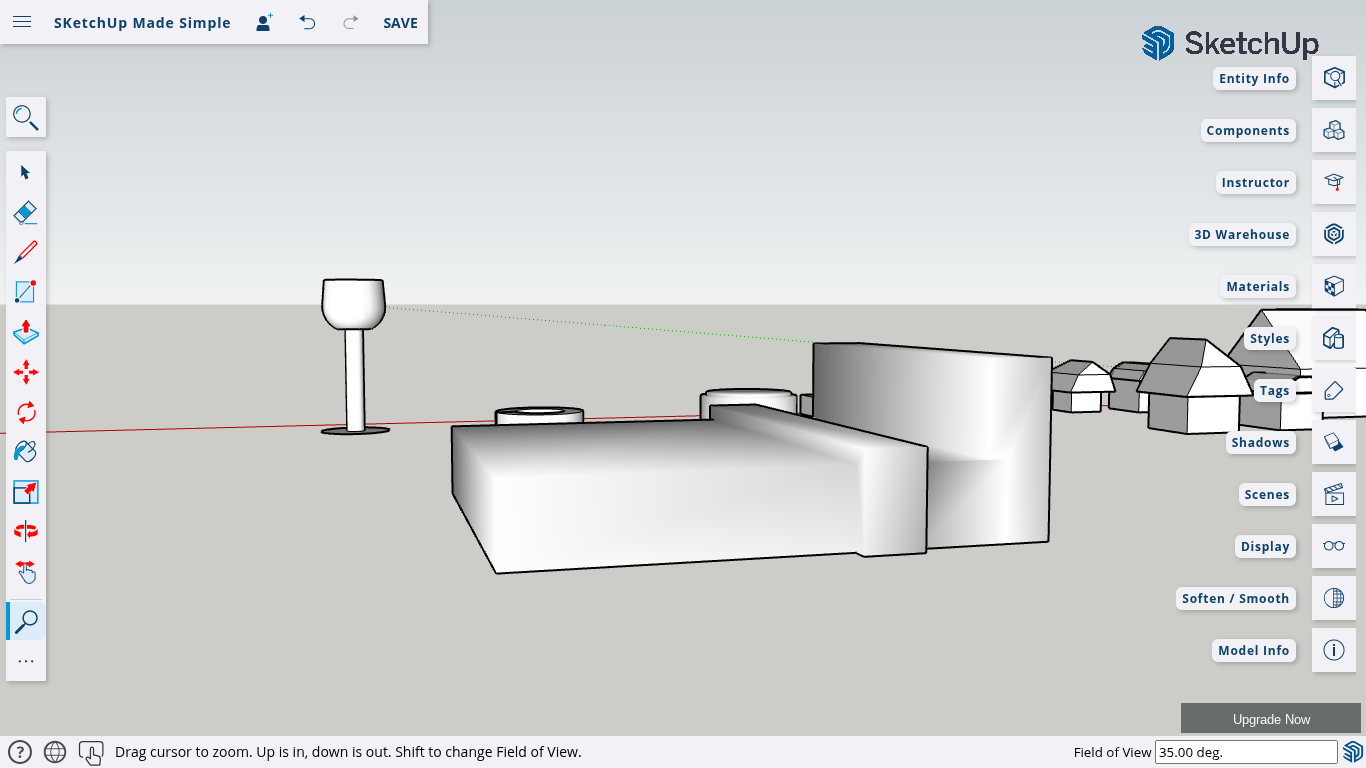
Task: Pick the Paint Bucket tool
Action: coord(26,452)
